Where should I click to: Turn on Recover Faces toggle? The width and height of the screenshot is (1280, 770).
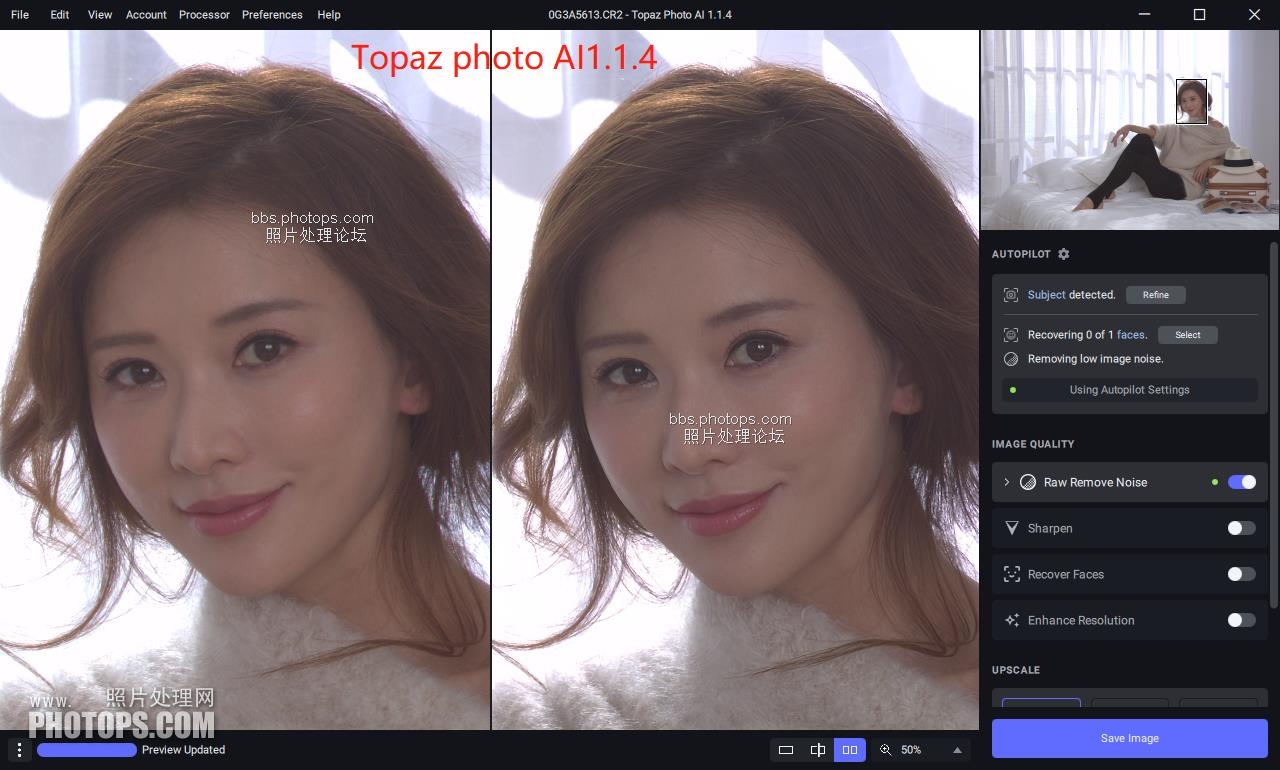tap(1242, 574)
